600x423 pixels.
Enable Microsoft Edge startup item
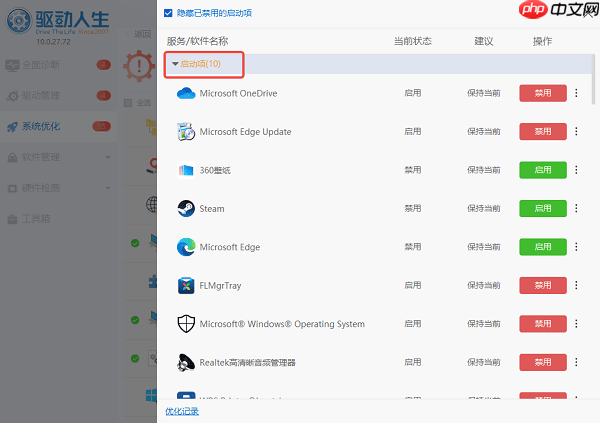pos(543,247)
